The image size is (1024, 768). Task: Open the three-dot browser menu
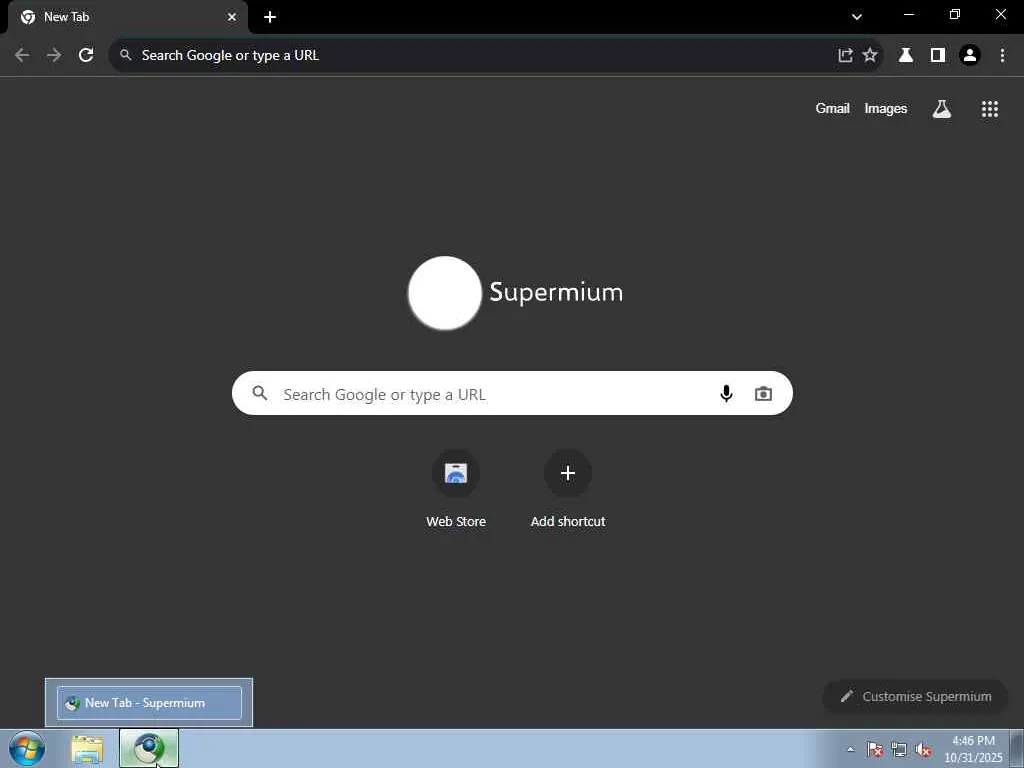(x=1002, y=55)
